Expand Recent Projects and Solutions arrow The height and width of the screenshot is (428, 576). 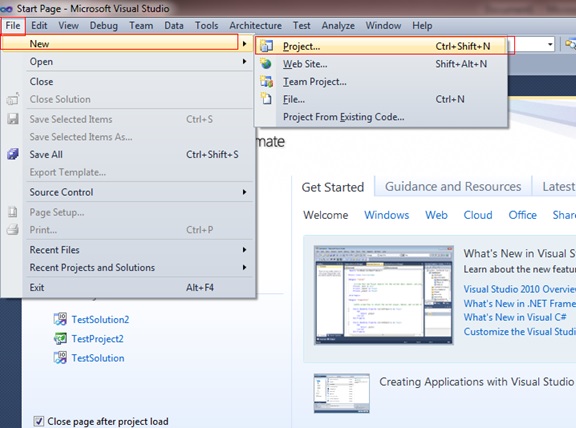(x=244, y=267)
